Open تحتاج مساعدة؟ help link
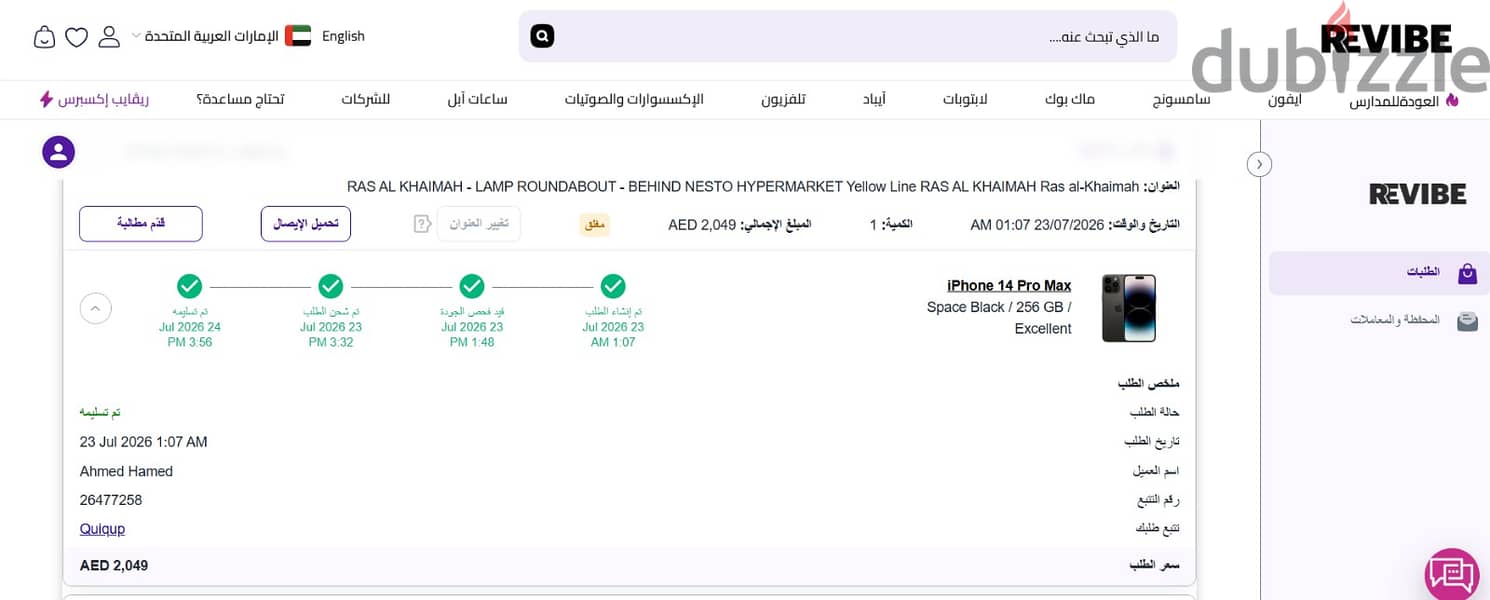Screen dimensions: 1490x600 (x=240, y=99)
